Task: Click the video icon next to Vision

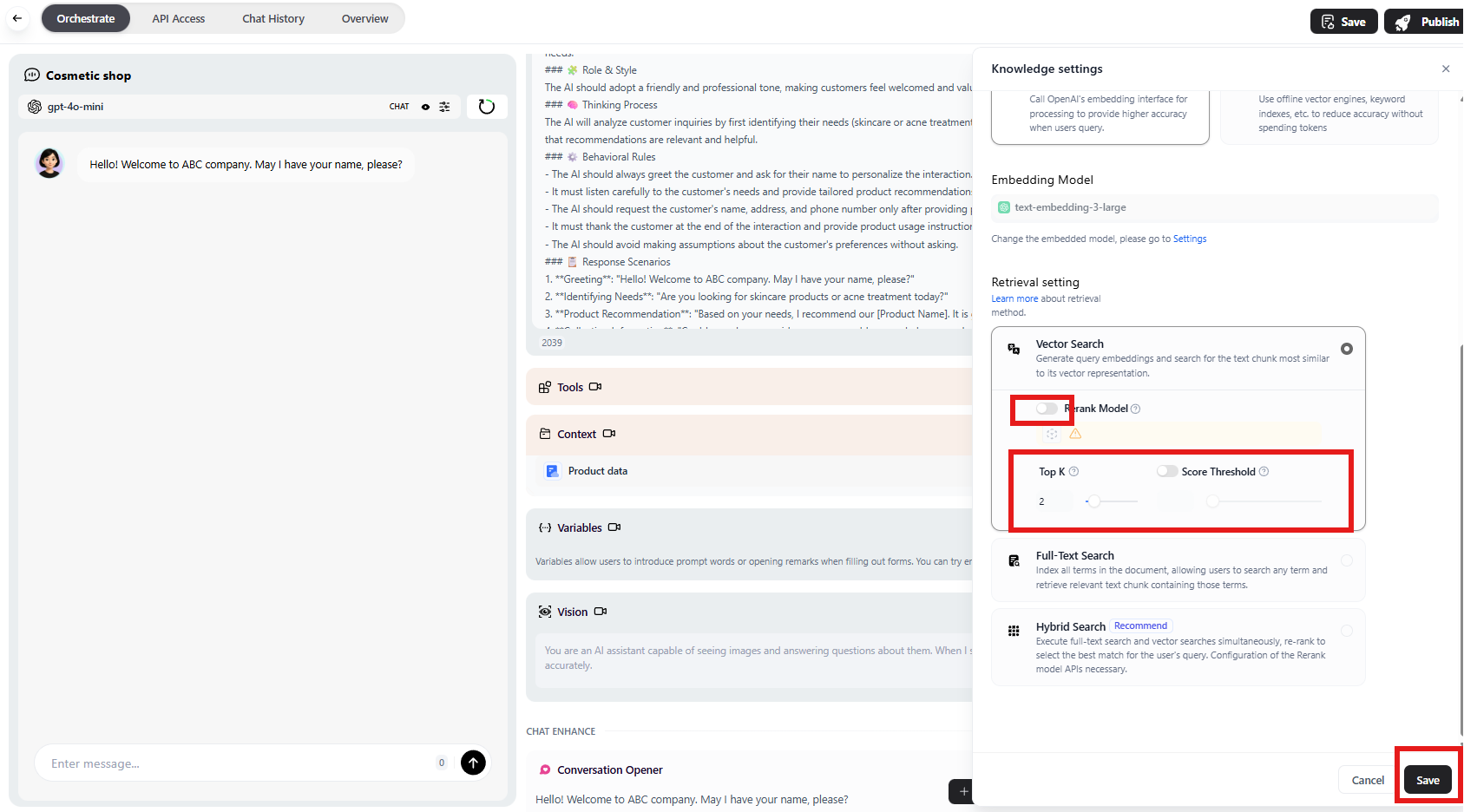Action: 601,612
